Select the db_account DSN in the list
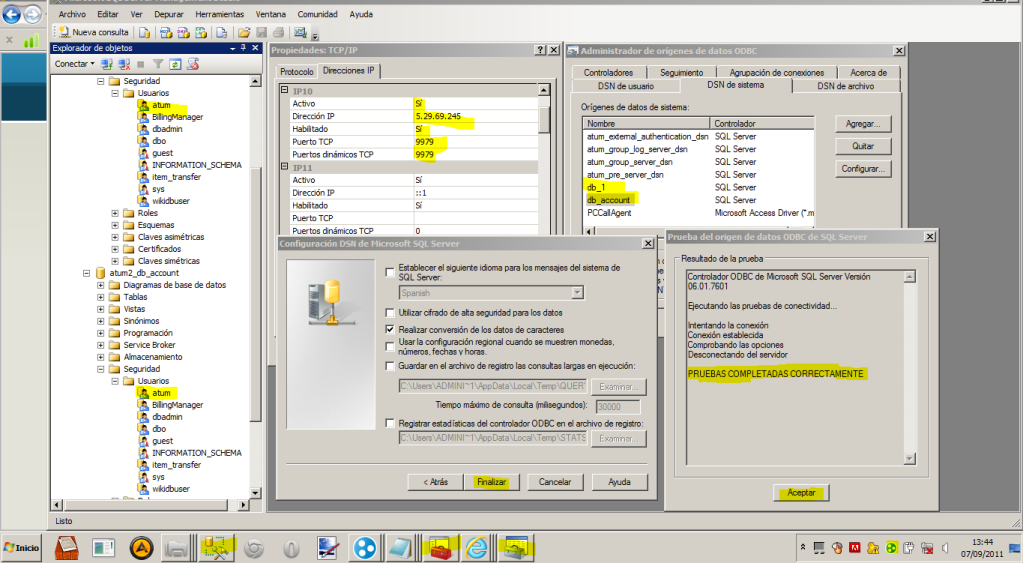Screen dimensions: 1023x563 pos(609,200)
